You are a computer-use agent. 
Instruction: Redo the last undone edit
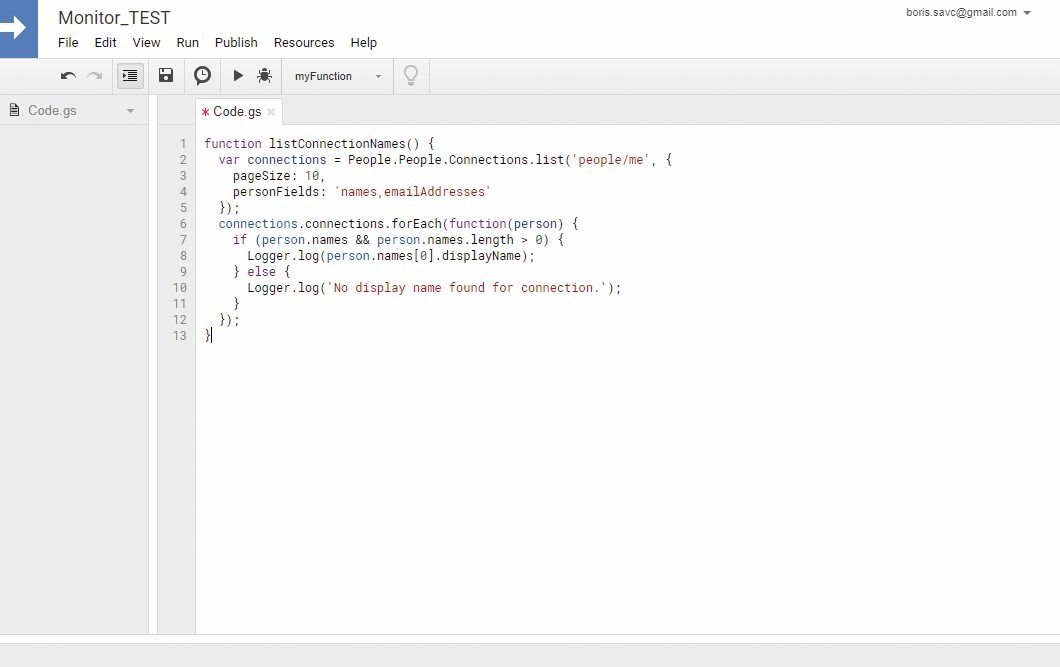tap(95, 76)
